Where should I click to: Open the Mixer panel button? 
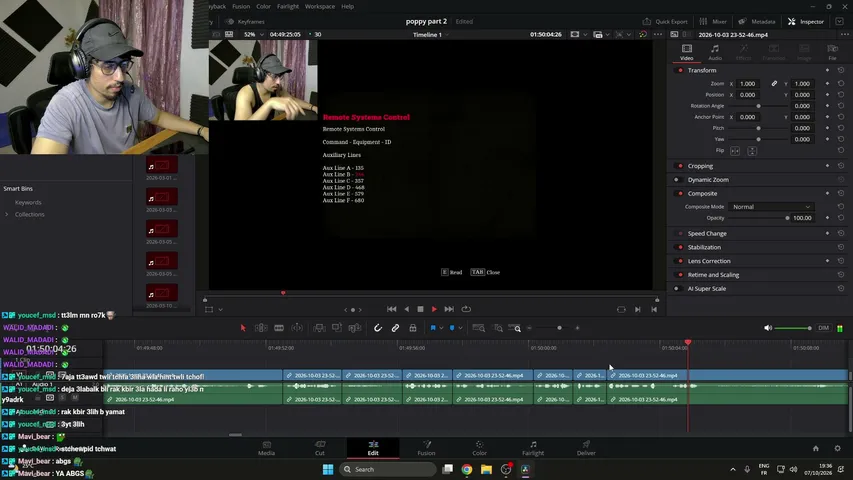point(713,22)
